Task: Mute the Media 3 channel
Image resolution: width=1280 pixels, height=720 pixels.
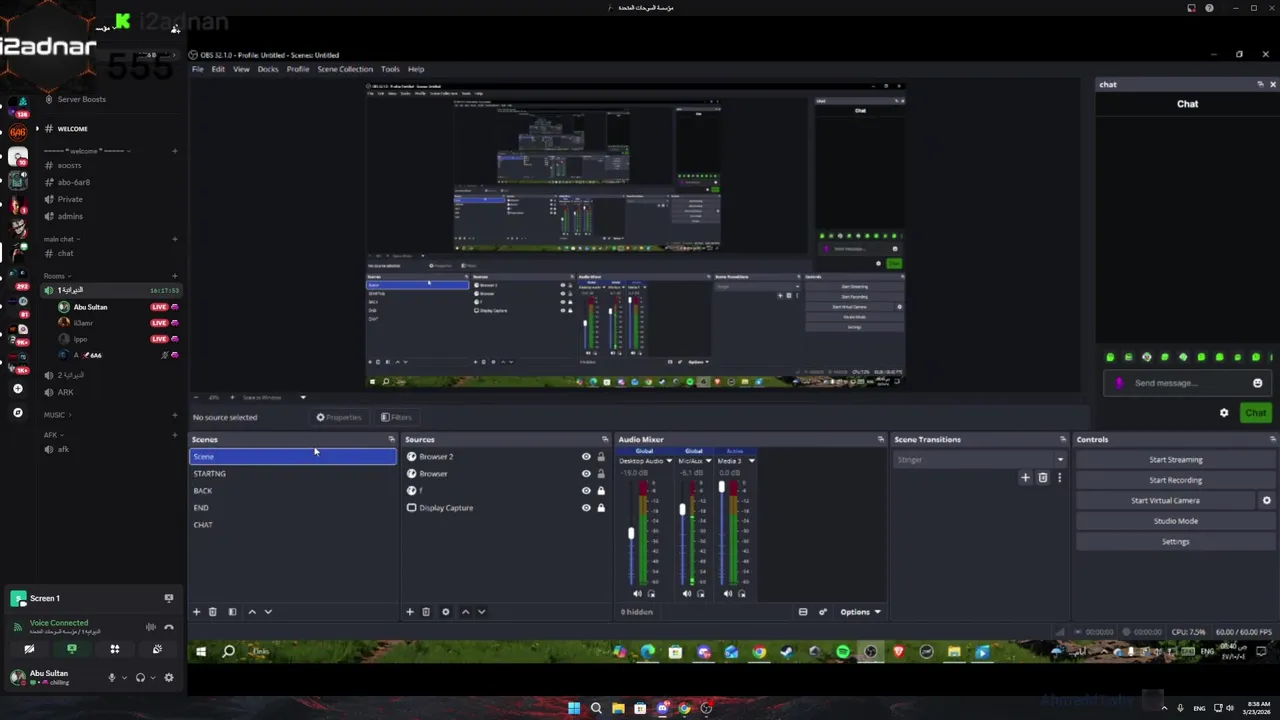Action: [x=727, y=594]
